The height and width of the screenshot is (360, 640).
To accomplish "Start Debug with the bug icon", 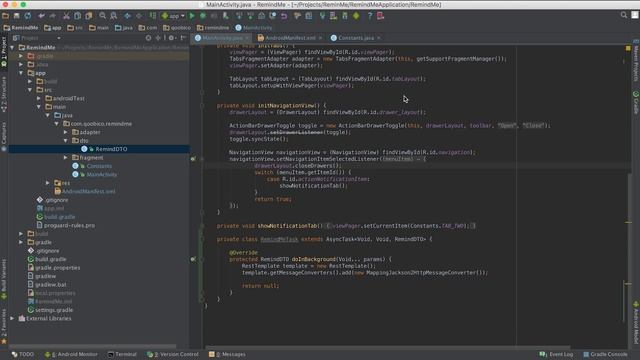I will (203, 16).
